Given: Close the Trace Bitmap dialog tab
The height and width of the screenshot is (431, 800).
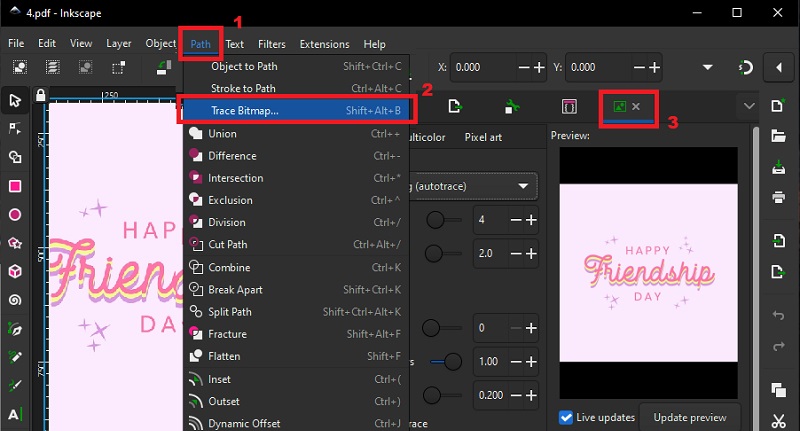Looking at the screenshot, I should [636, 106].
